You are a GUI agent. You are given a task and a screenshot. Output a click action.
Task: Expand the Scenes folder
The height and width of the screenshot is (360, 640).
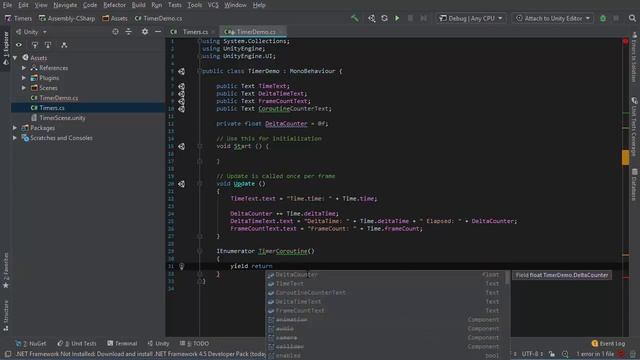(x=24, y=88)
